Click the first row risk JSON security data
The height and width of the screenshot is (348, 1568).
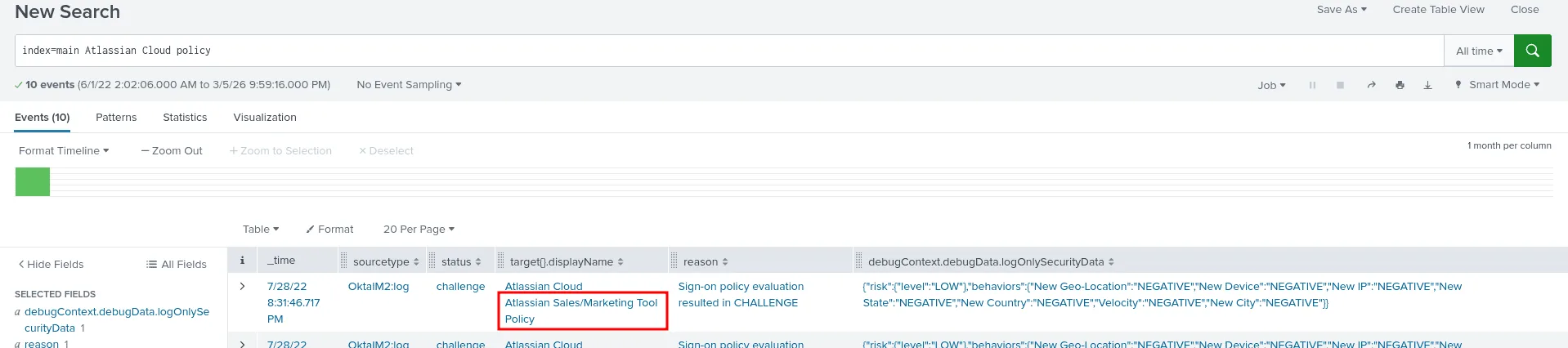coord(1163,295)
